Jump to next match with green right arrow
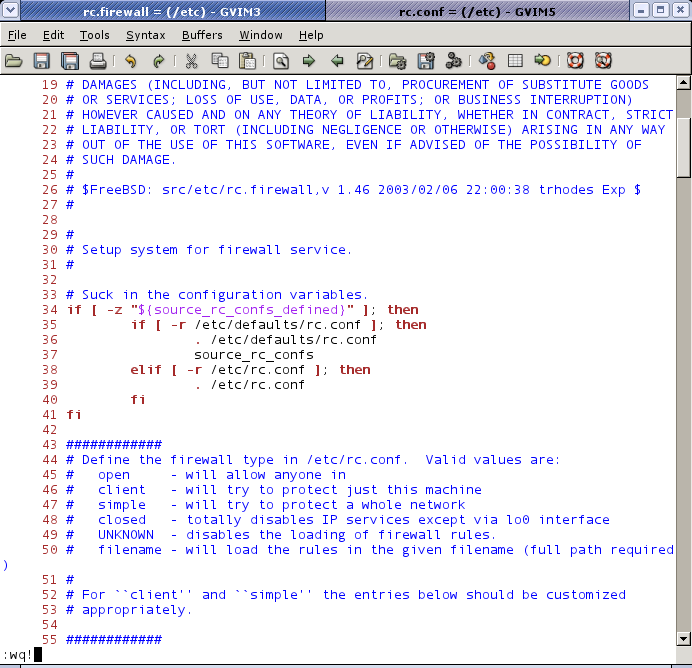 [x=309, y=60]
